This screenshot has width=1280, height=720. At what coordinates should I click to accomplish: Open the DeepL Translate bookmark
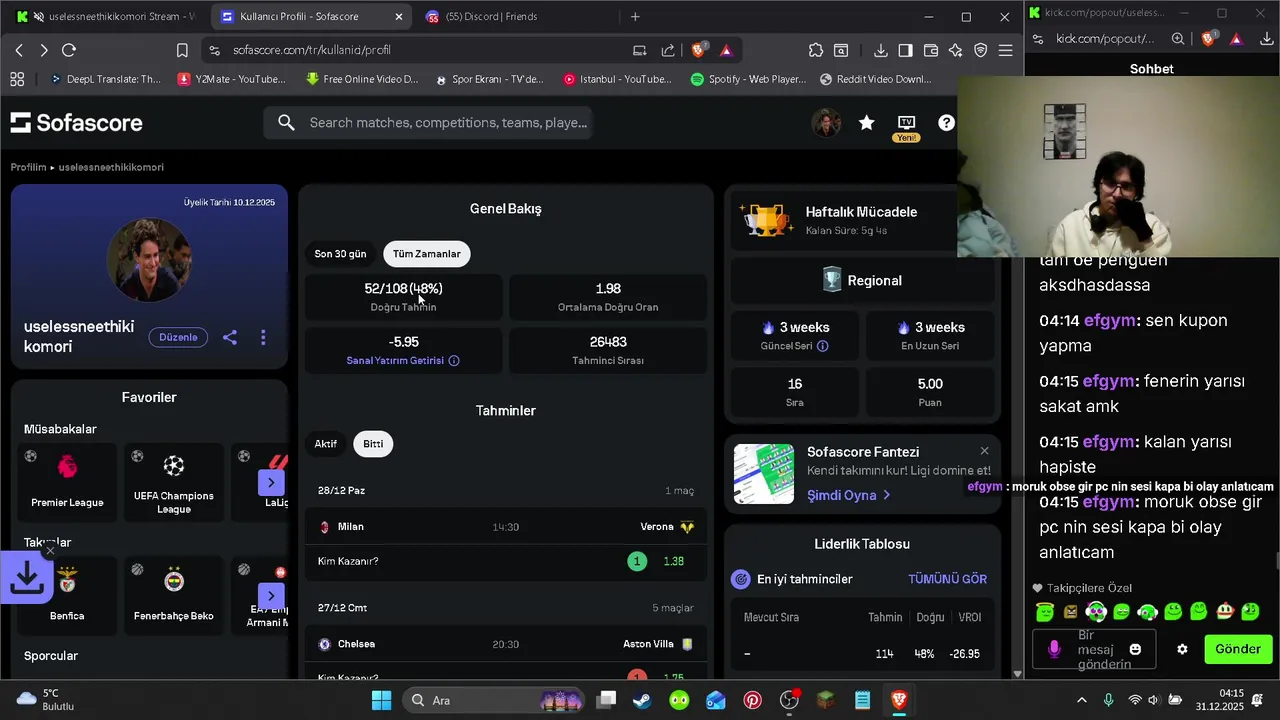104,79
